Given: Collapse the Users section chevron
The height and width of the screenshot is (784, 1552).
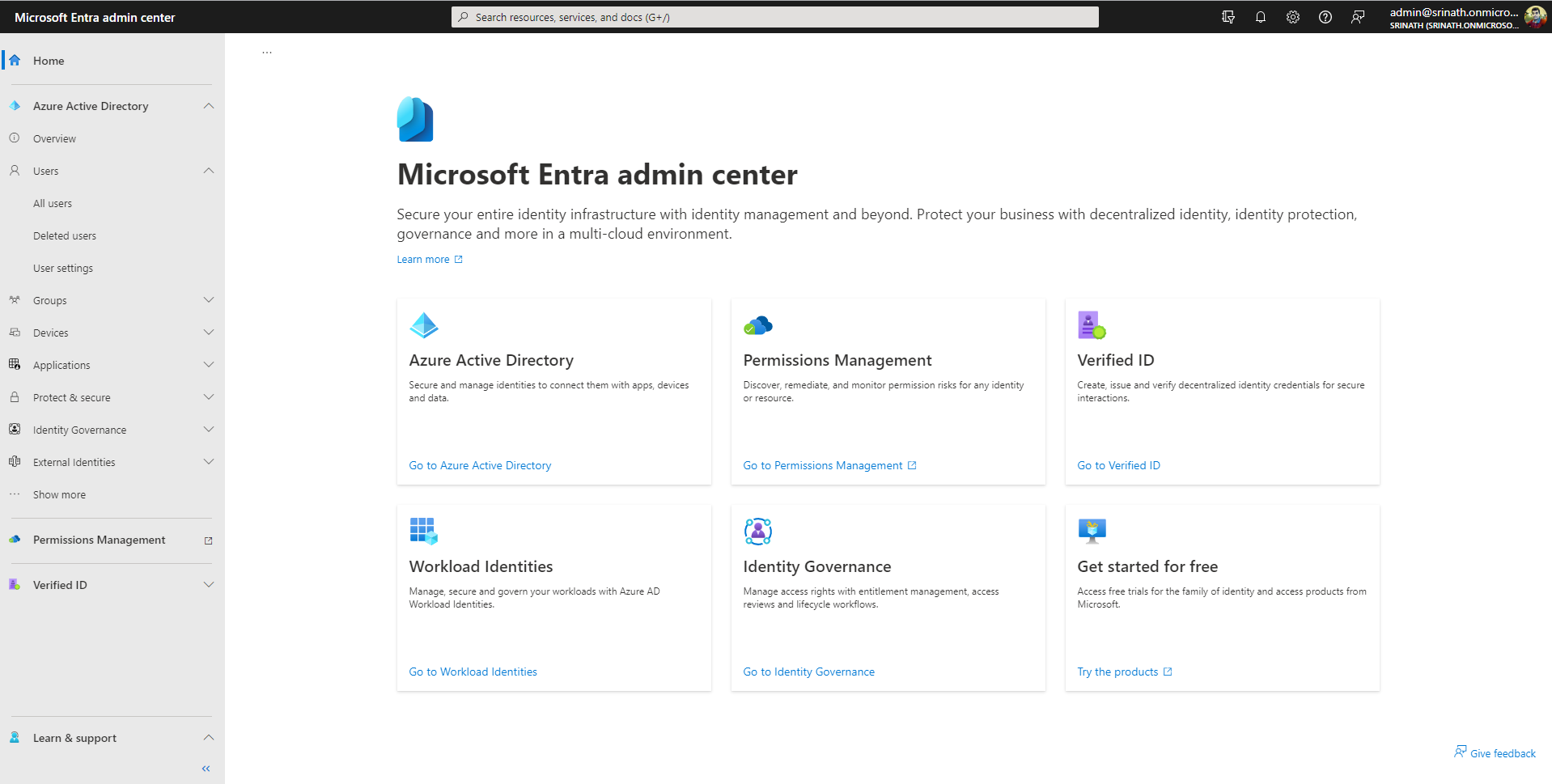Looking at the screenshot, I should click(208, 171).
